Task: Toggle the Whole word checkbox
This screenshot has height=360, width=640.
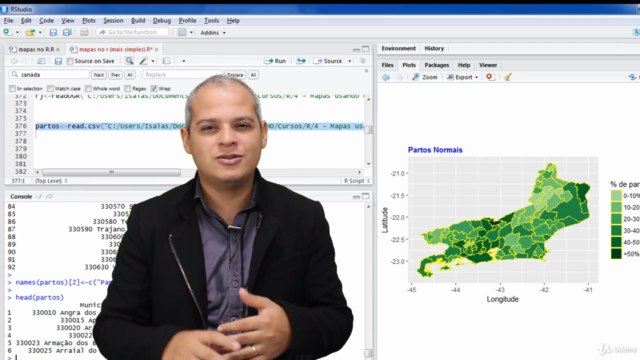Action: pyautogui.click(x=88, y=89)
